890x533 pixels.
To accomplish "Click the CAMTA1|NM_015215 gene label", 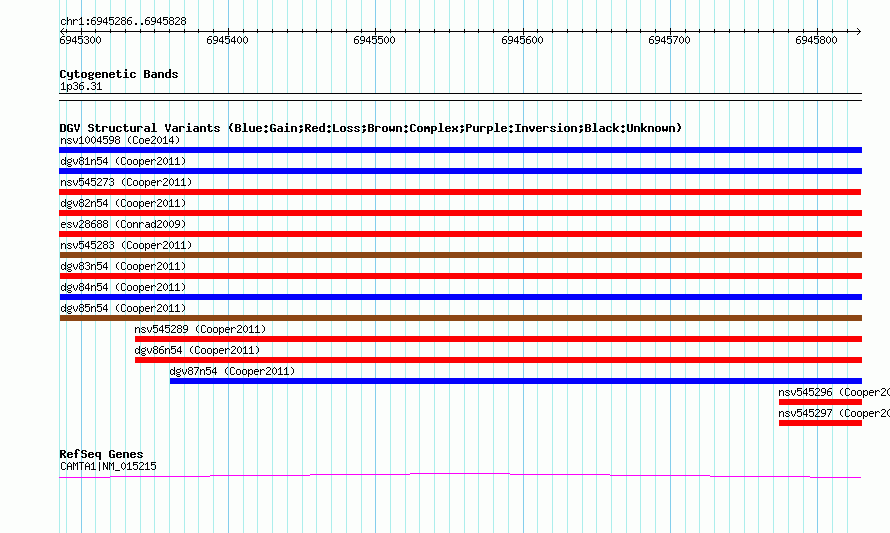I will 108,467.
